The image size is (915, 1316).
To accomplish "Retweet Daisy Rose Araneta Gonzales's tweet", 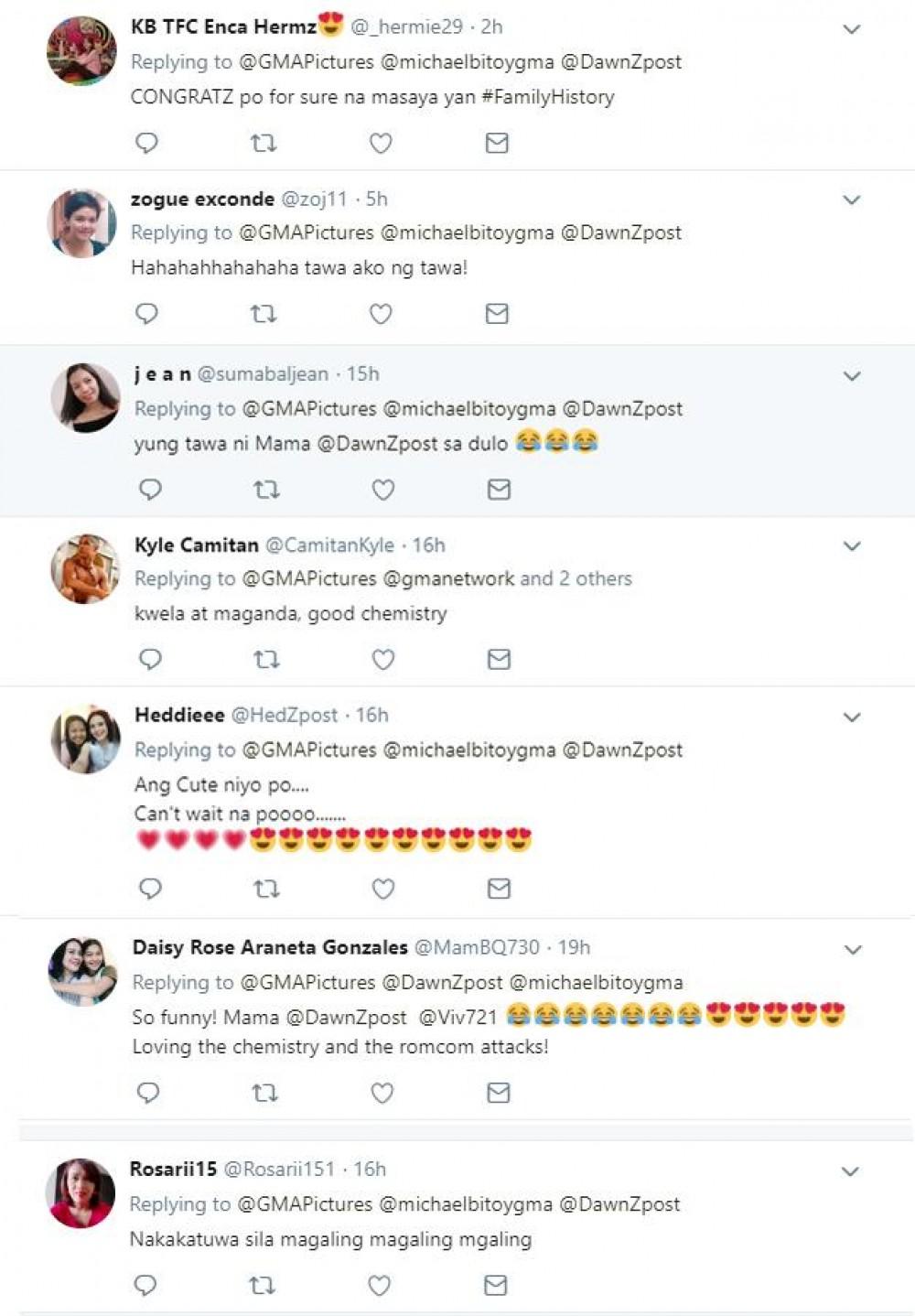I will point(264,1092).
